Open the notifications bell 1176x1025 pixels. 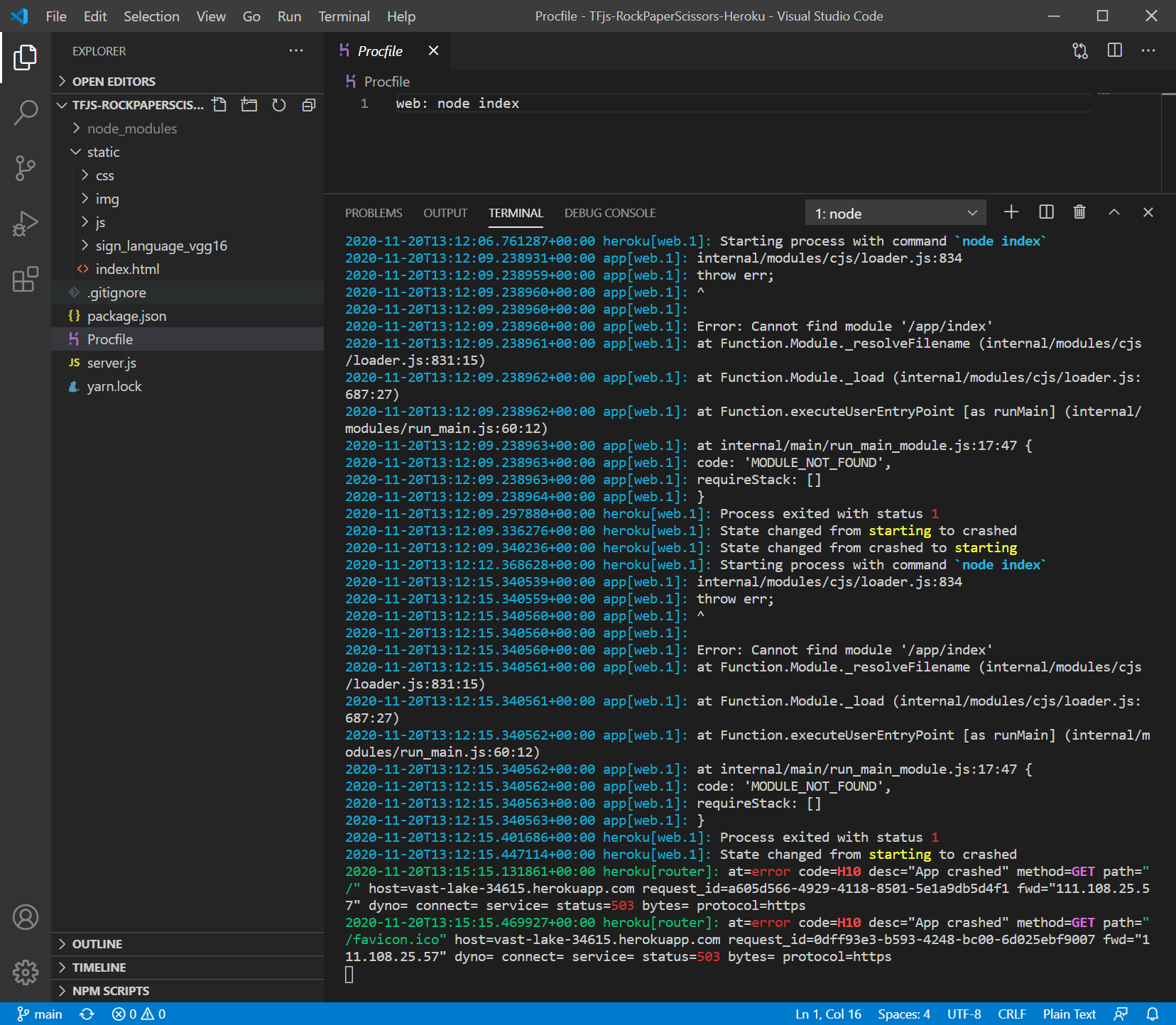[1153, 1014]
